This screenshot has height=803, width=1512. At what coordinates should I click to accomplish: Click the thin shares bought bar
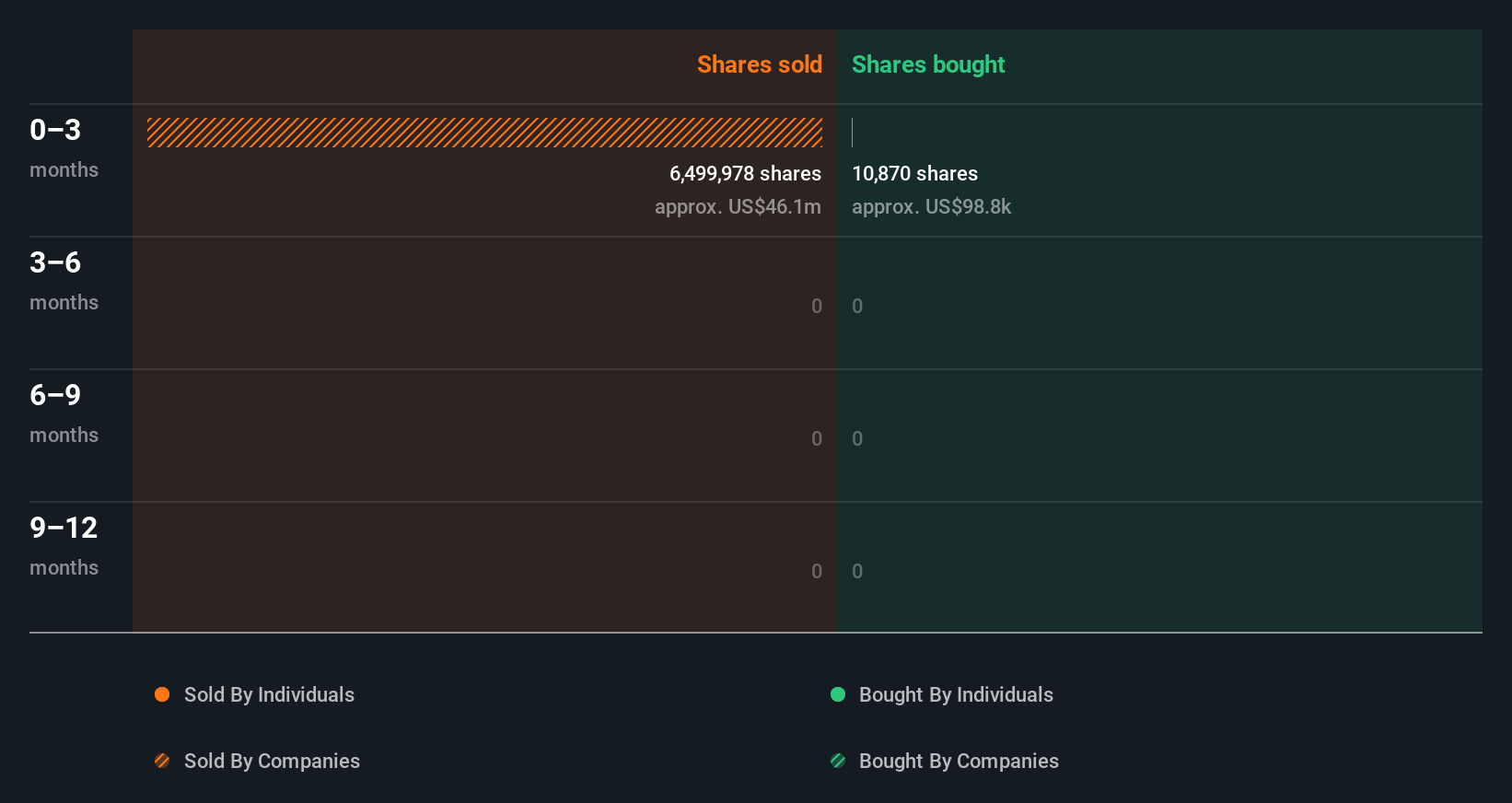coord(853,133)
